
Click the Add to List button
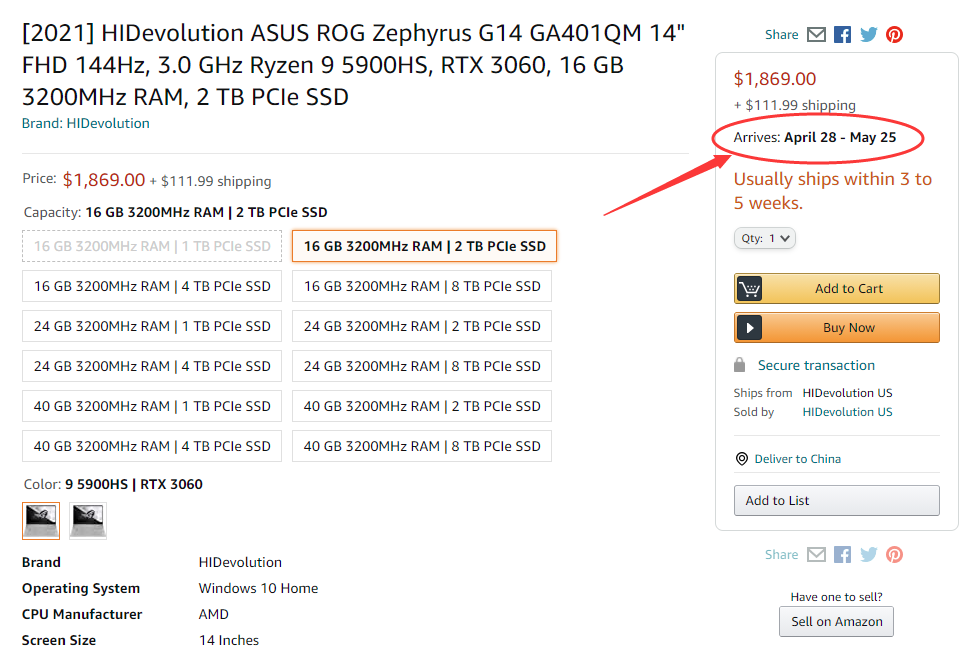coord(837,501)
